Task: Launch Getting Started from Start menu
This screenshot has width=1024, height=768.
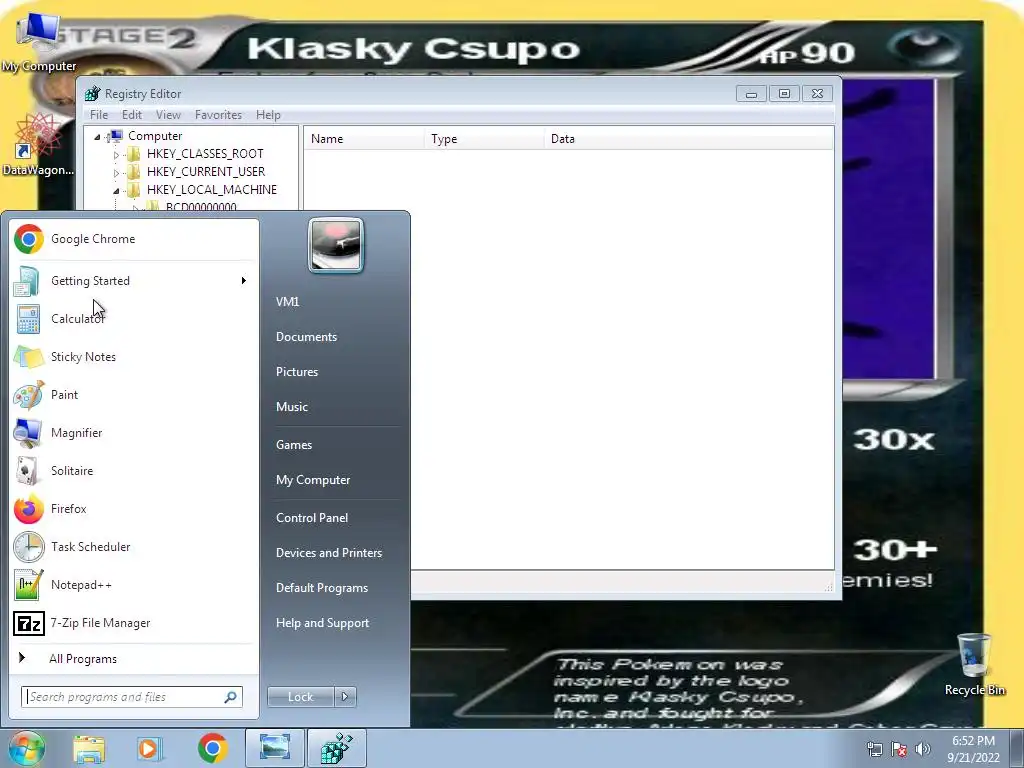Action: 134,281
